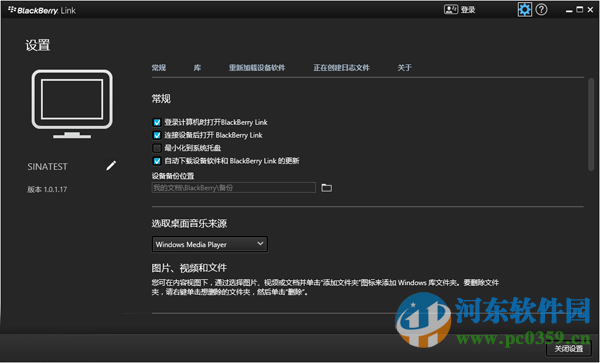Open the 重新加载设备软件 tab
Screen dimensions: 600x363
tap(257, 68)
